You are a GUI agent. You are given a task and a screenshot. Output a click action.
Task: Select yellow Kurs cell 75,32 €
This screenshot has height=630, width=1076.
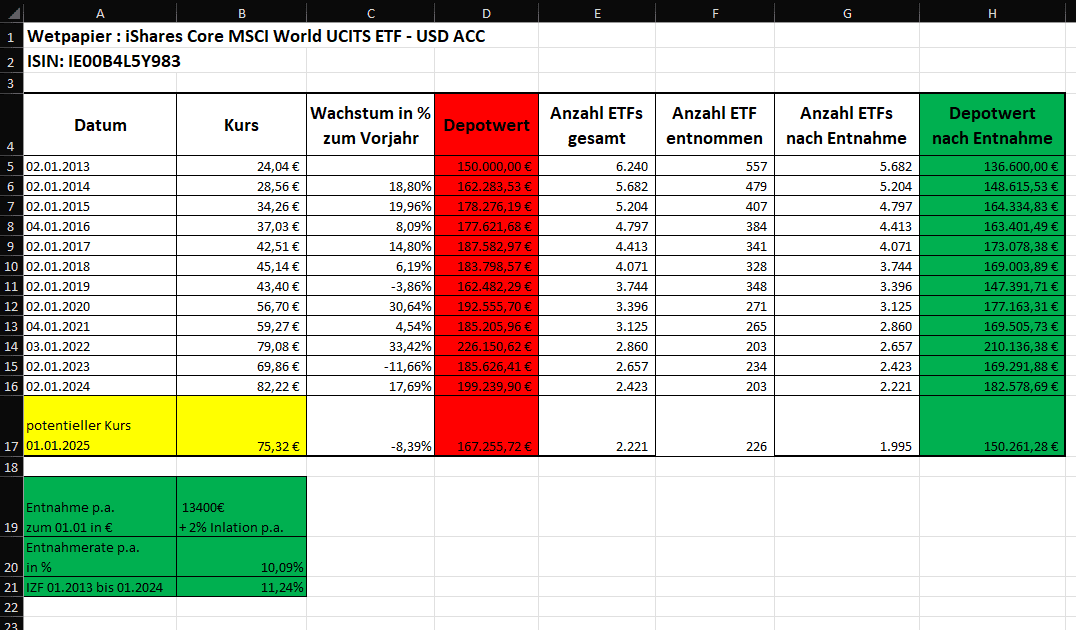[242, 425]
